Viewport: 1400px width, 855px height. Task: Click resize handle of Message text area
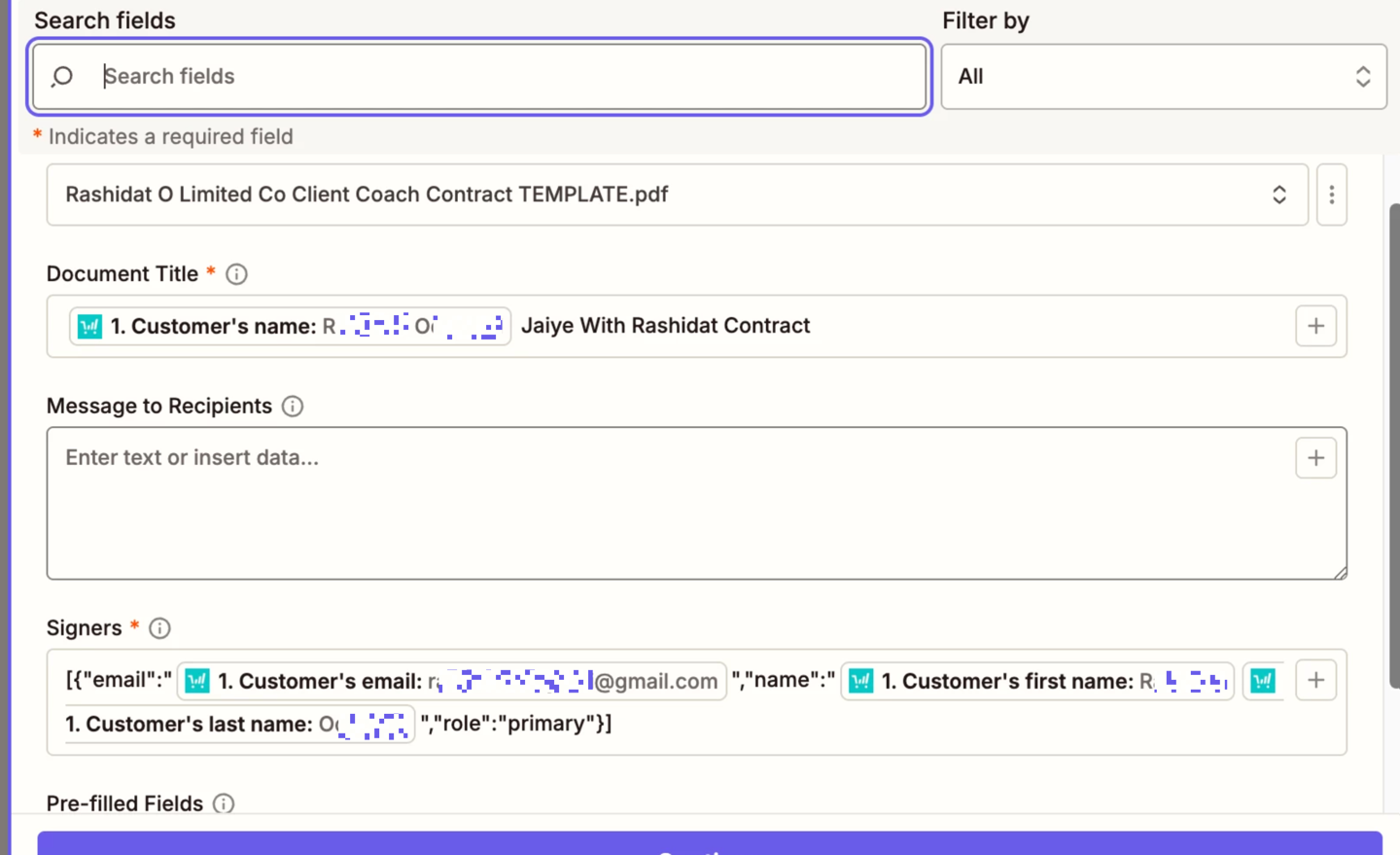coord(1340,573)
